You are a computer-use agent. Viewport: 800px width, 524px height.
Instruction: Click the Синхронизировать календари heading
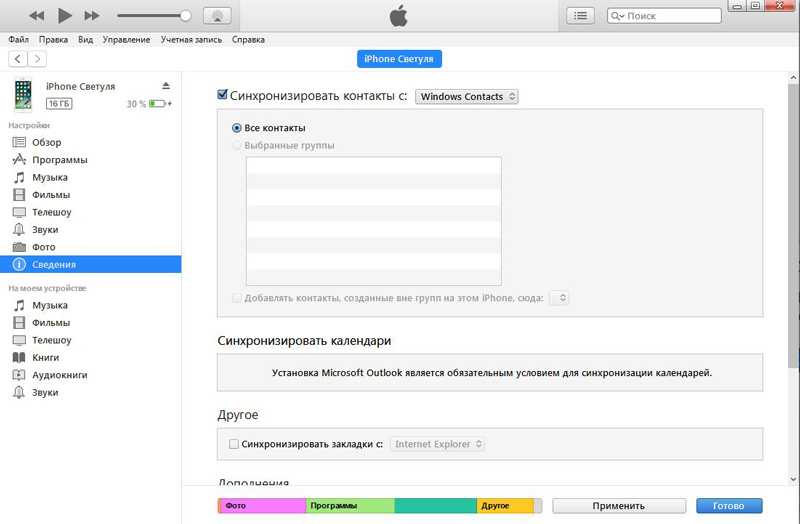(x=304, y=341)
